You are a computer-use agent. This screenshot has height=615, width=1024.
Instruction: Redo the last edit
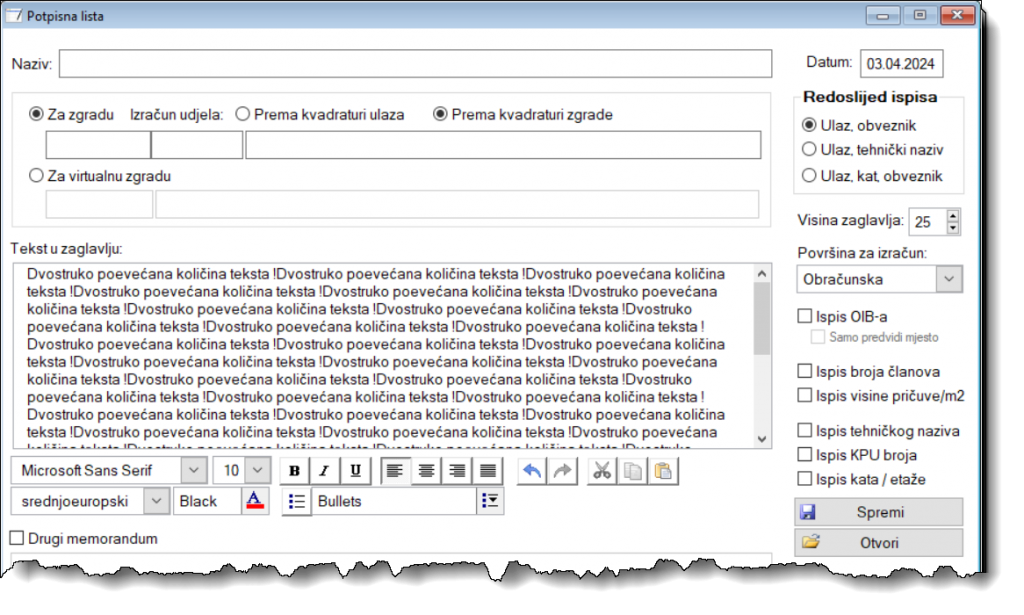[562, 471]
